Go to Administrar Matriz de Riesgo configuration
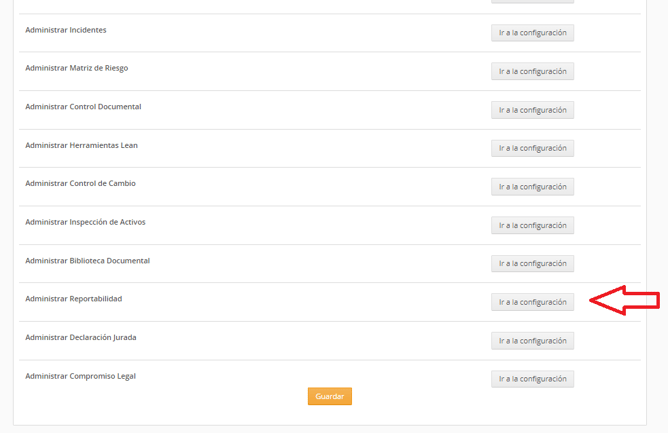The image size is (668, 433). (533, 71)
